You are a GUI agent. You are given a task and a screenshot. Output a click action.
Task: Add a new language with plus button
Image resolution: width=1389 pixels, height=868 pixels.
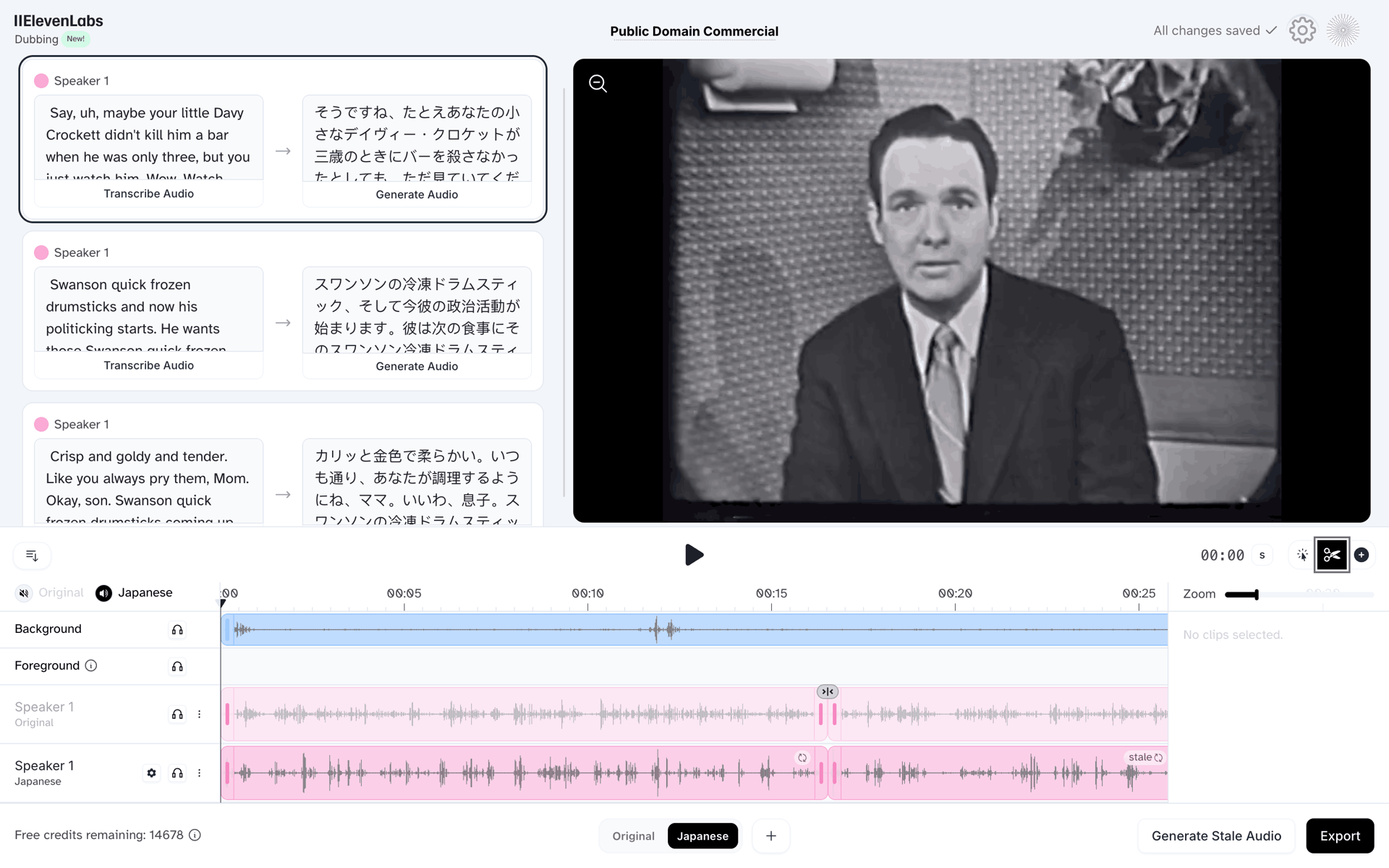(771, 835)
